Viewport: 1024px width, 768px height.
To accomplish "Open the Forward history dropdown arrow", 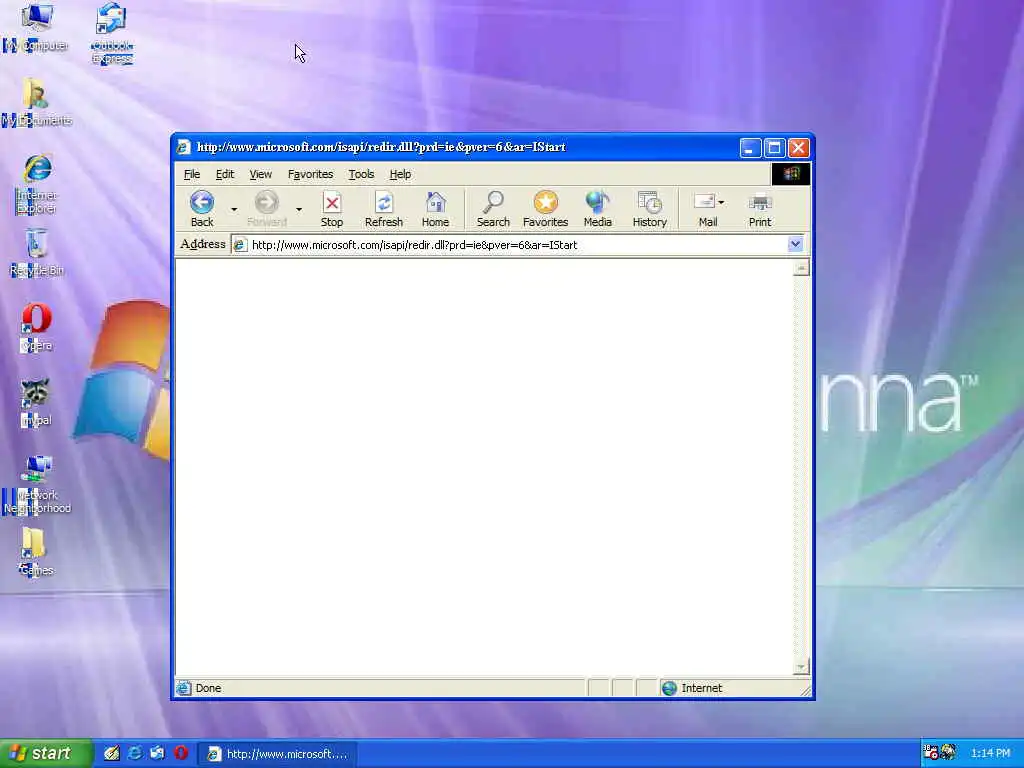I will tap(298, 209).
